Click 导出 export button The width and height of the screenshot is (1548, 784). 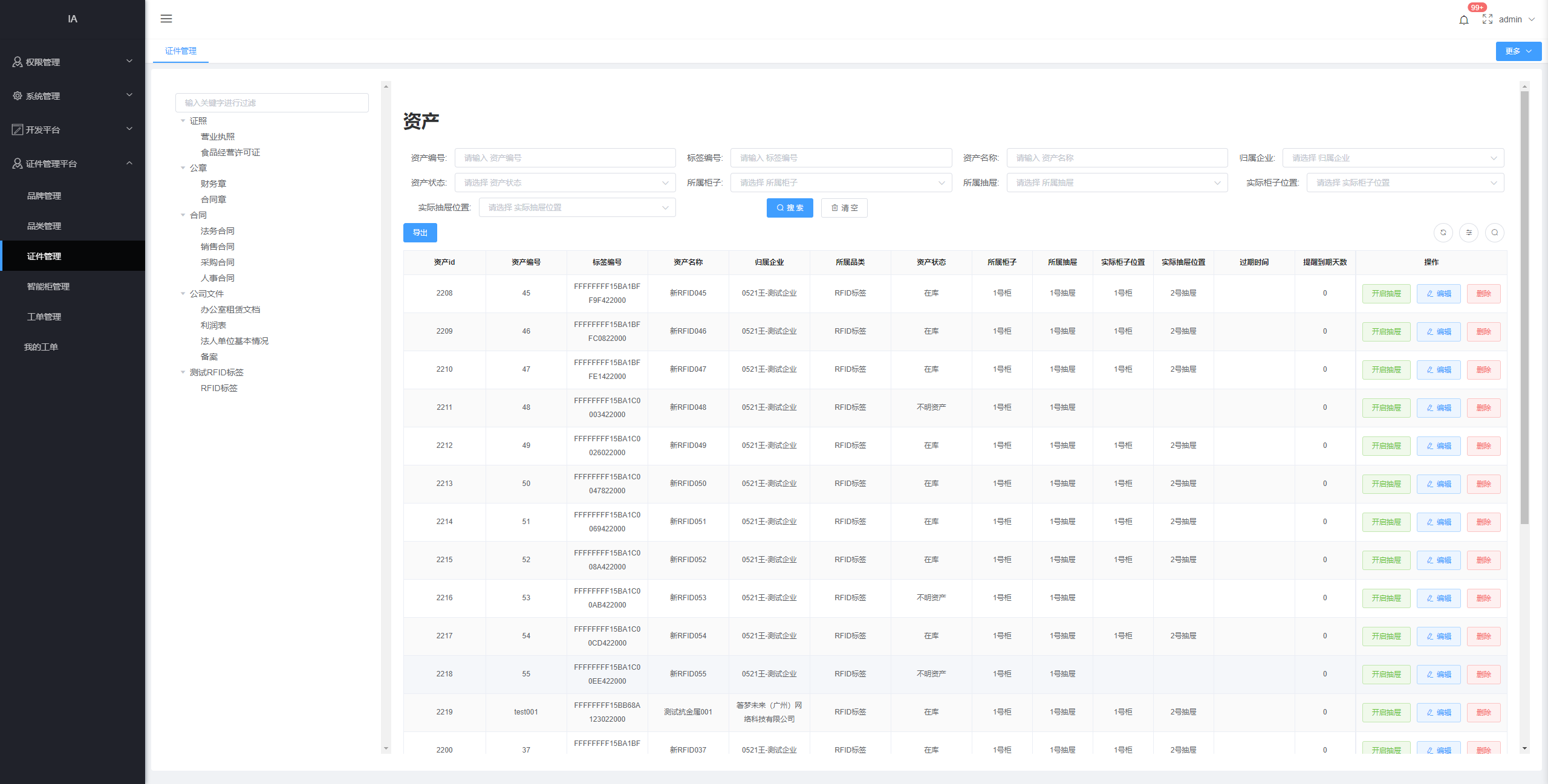coord(420,233)
